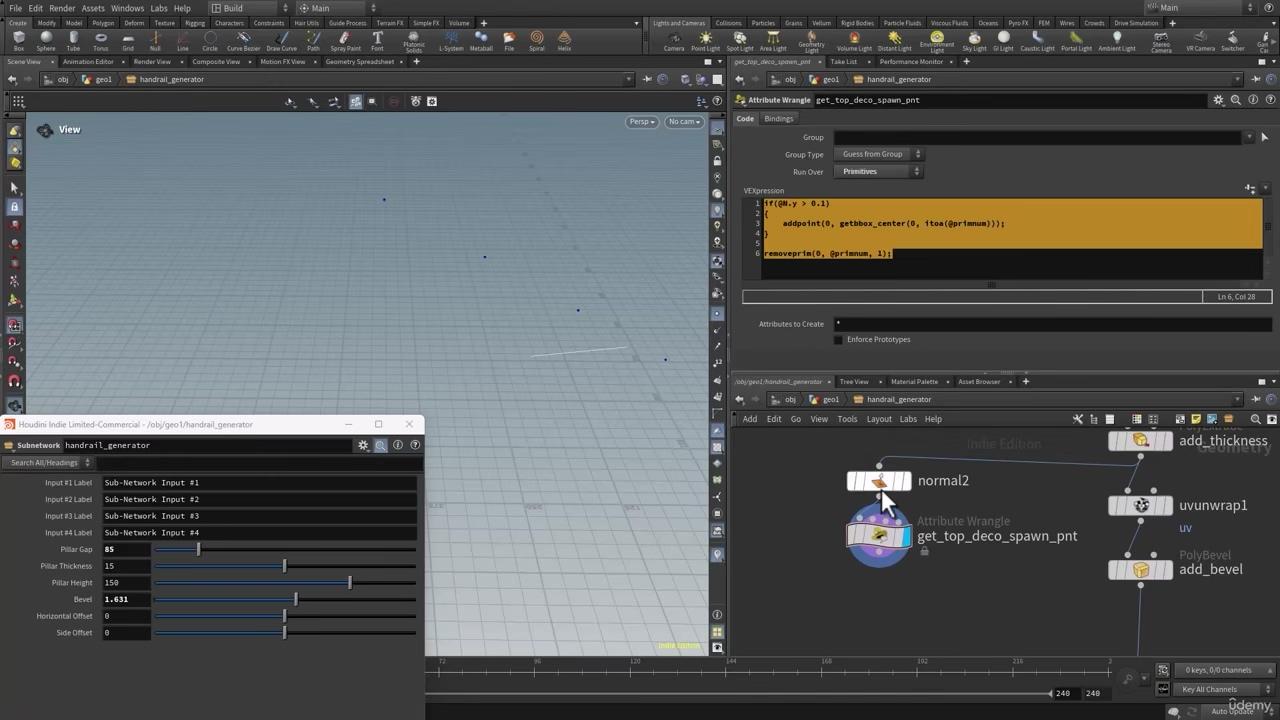Enable the Enforce Prototypes checkbox
Image resolution: width=1280 pixels, height=720 pixels.
(x=838, y=340)
